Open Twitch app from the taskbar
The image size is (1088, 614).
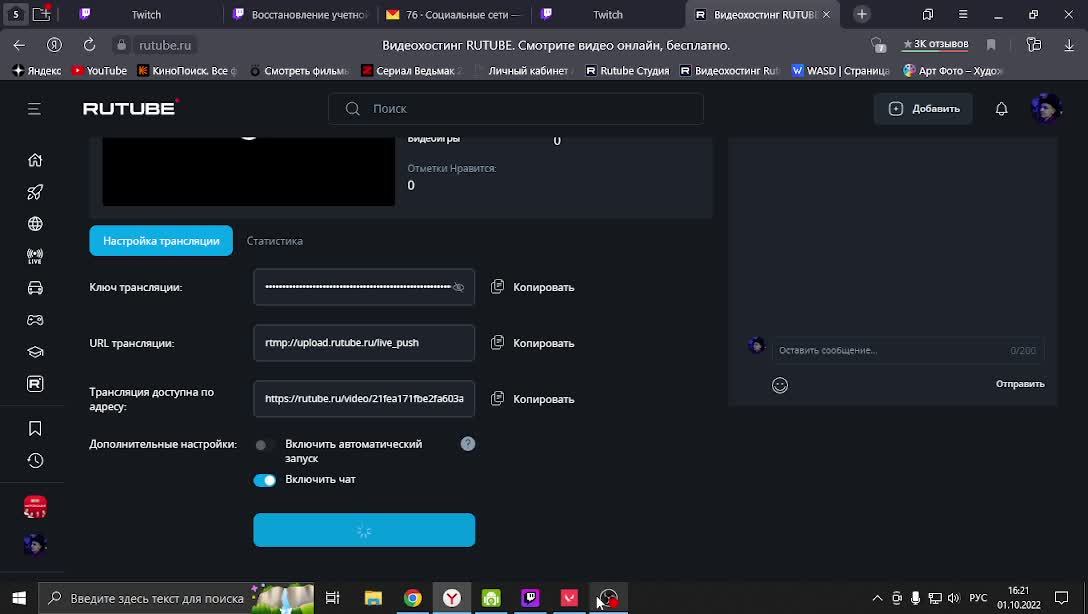[x=530, y=598]
